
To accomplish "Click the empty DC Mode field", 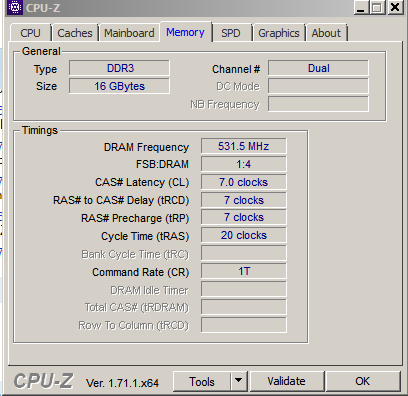I will [318, 86].
